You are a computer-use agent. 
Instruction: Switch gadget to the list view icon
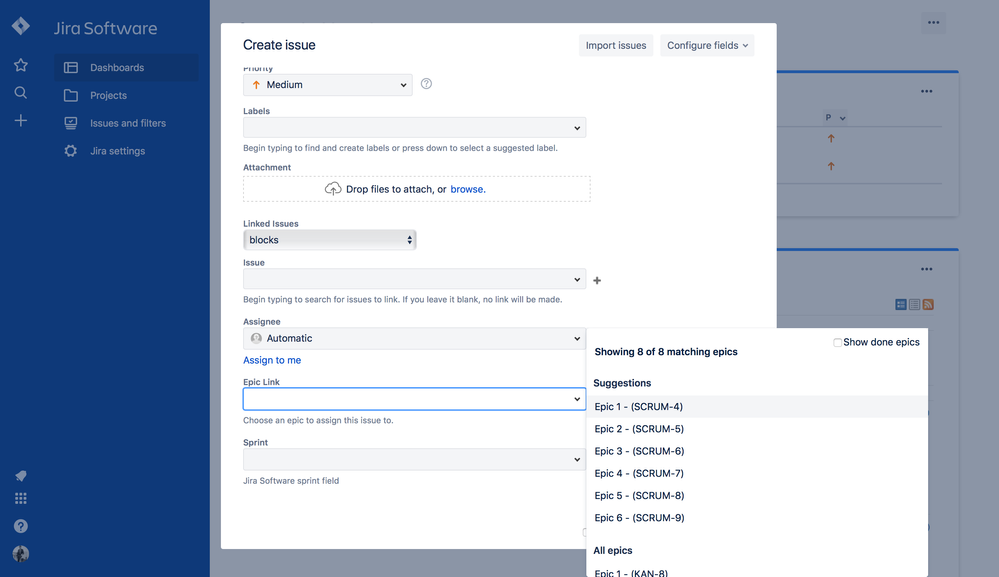pyautogui.click(x=914, y=304)
